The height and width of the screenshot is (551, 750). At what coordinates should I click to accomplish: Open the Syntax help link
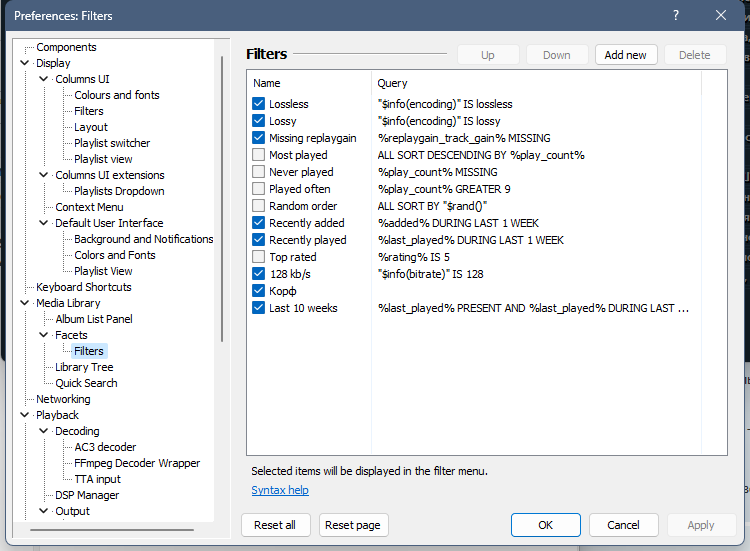[x=280, y=490]
